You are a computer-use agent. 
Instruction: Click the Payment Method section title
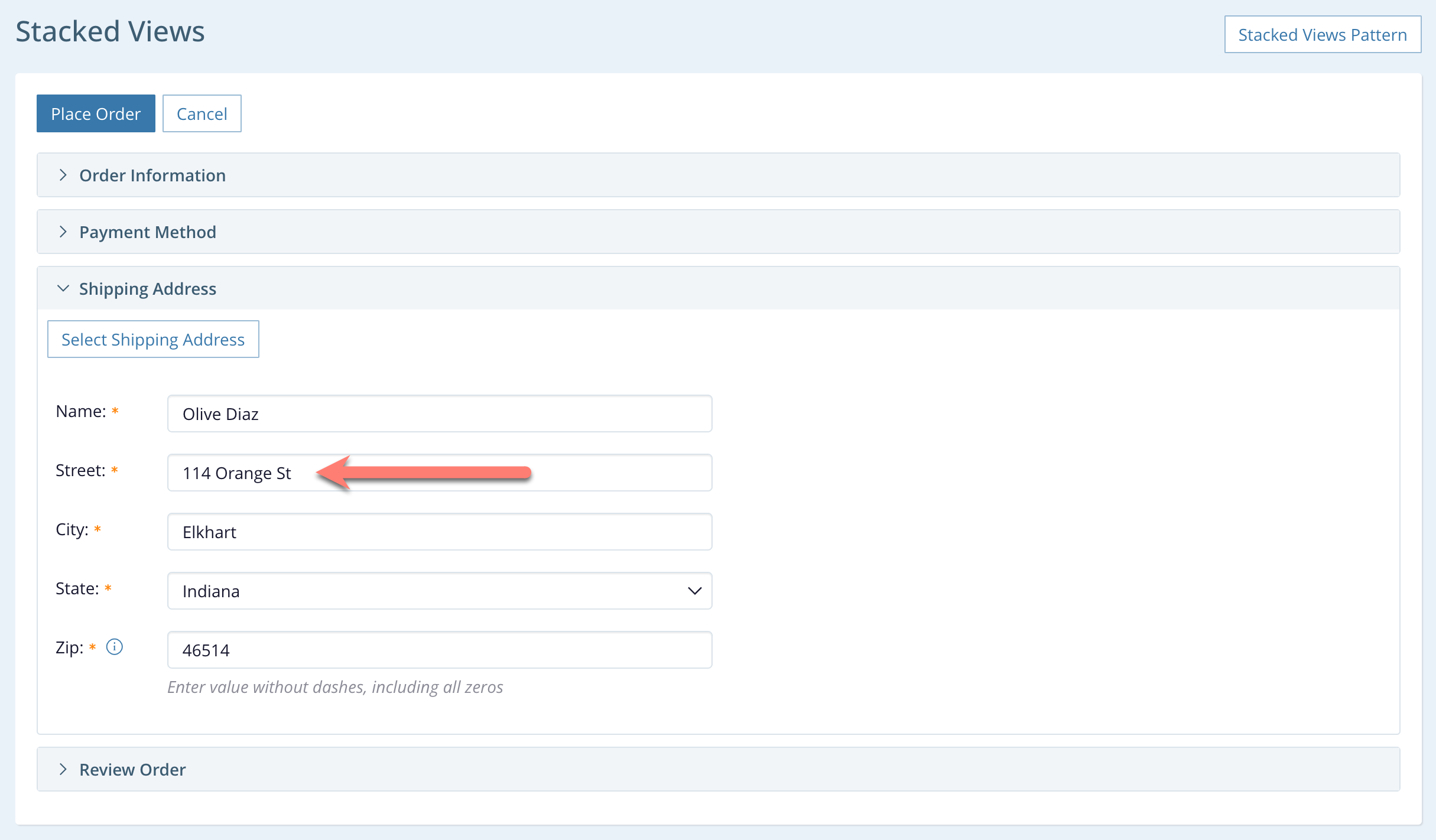pyautogui.click(x=148, y=232)
